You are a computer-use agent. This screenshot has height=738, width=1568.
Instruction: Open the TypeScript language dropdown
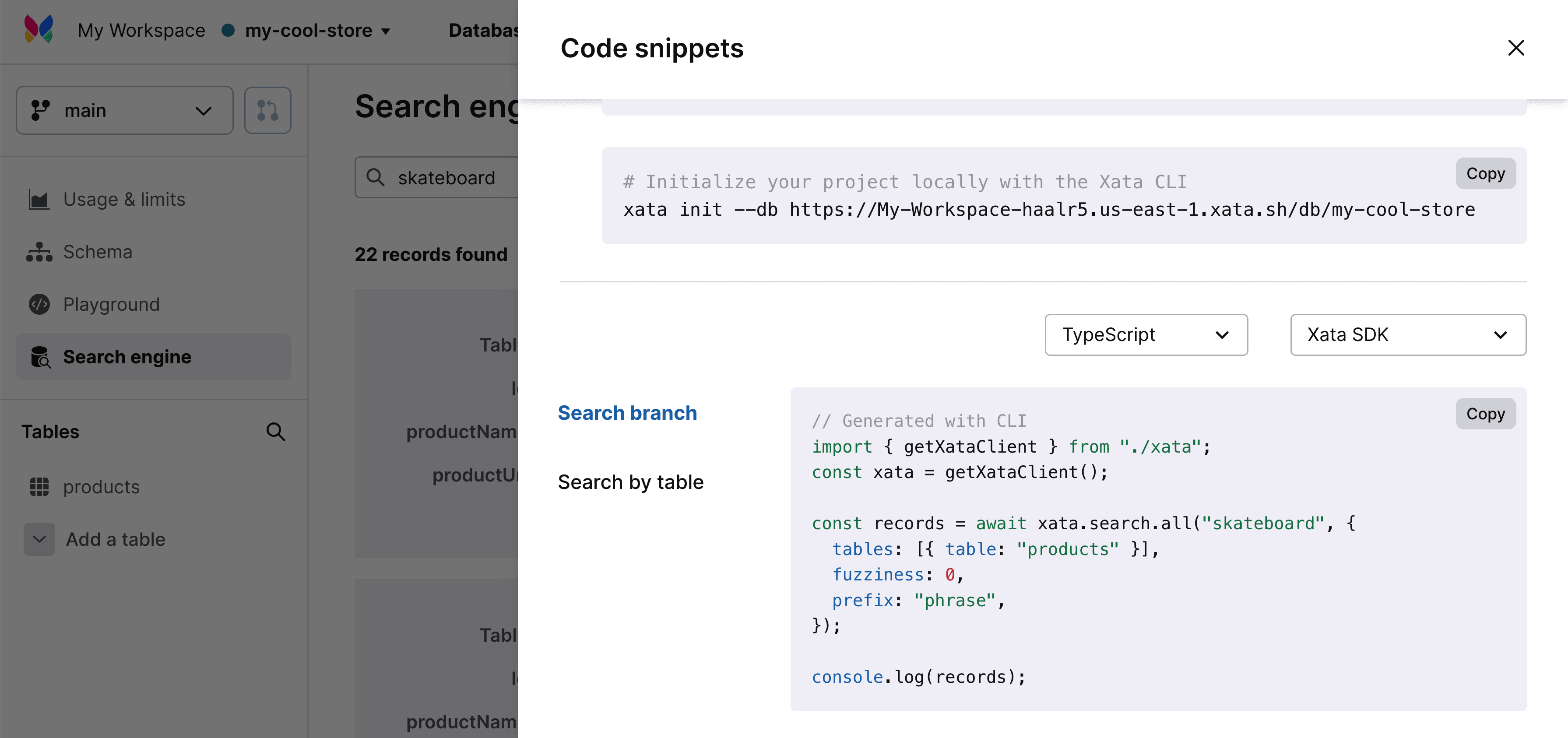(x=1146, y=335)
